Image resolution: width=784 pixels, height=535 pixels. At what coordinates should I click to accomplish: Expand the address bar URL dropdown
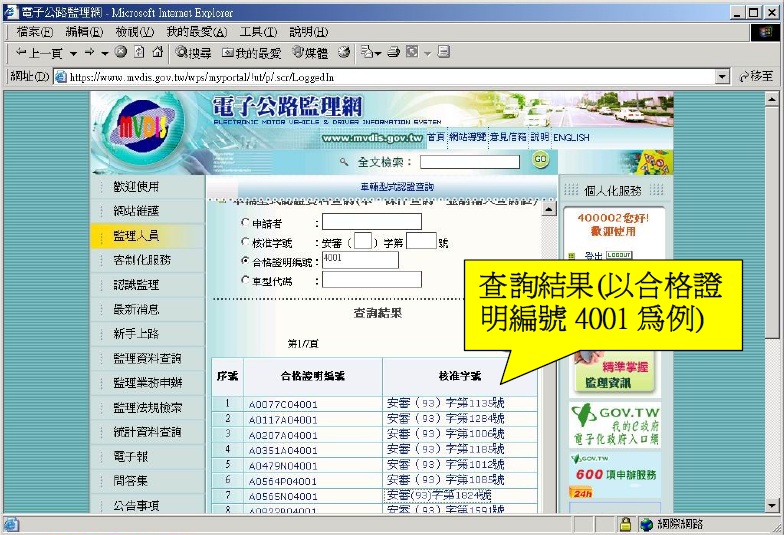(722, 77)
